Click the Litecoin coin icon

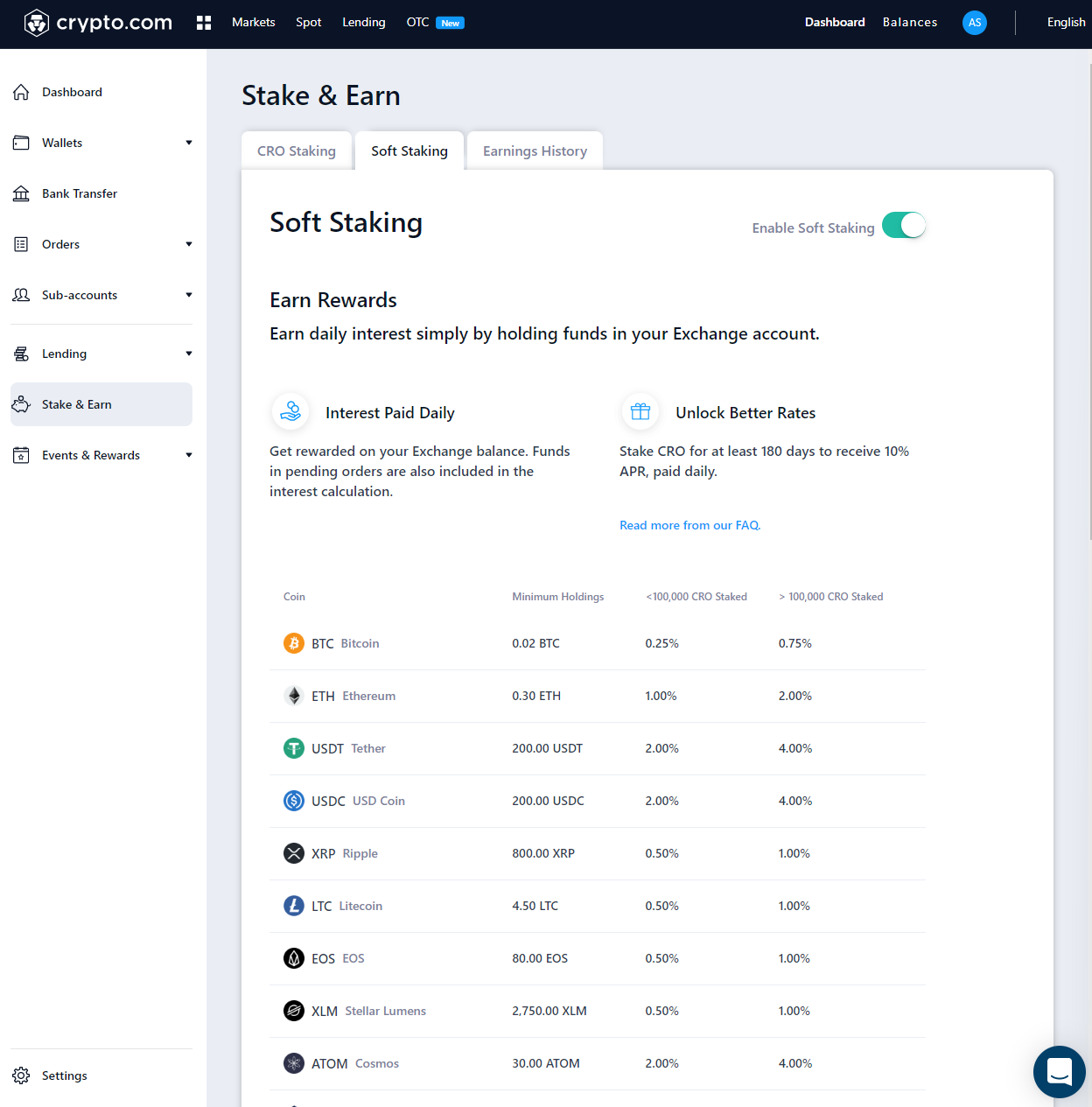click(x=294, y=906)
